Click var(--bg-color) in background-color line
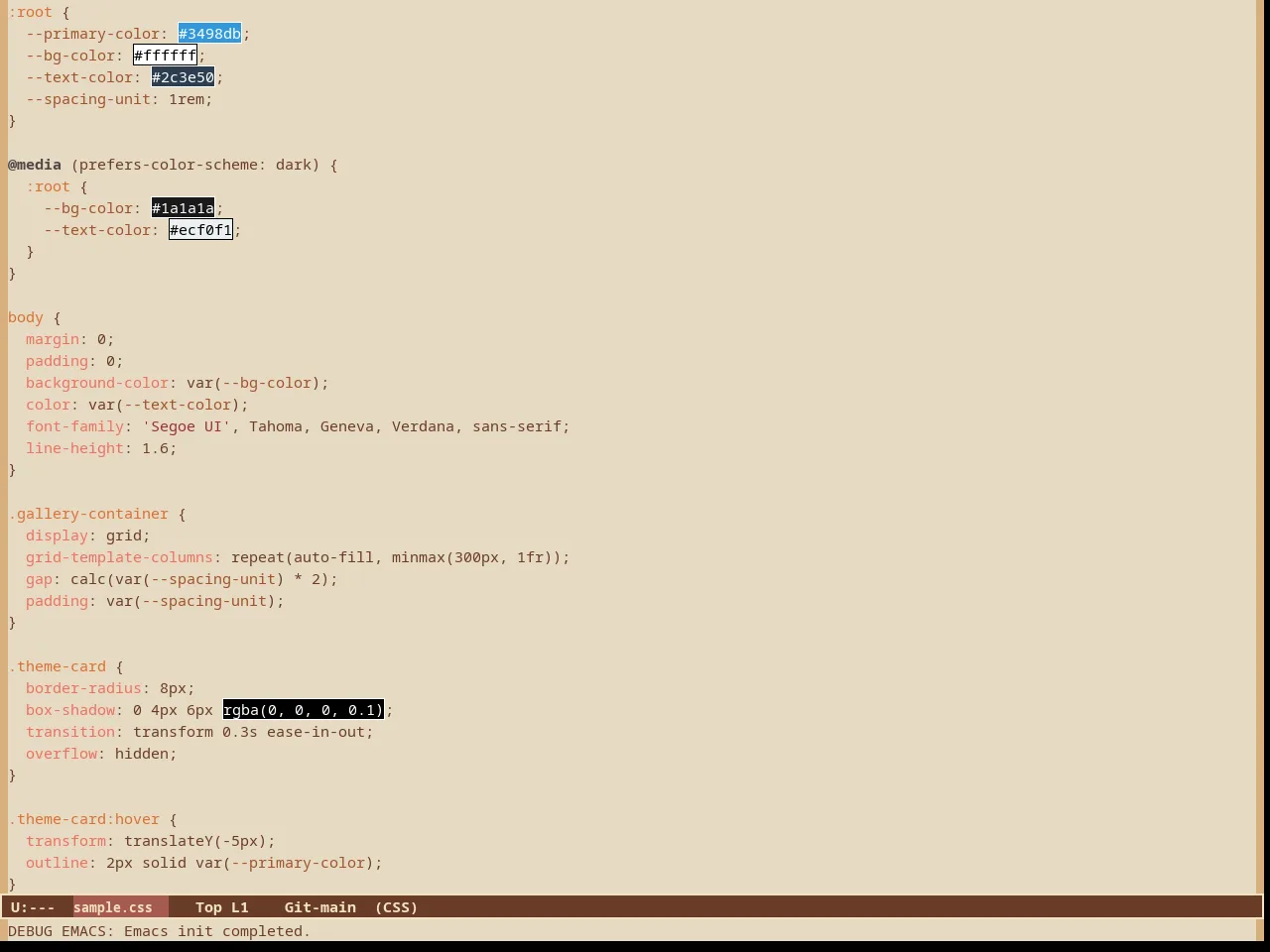This screenshot has width=1270, height=952. [253, 383]
